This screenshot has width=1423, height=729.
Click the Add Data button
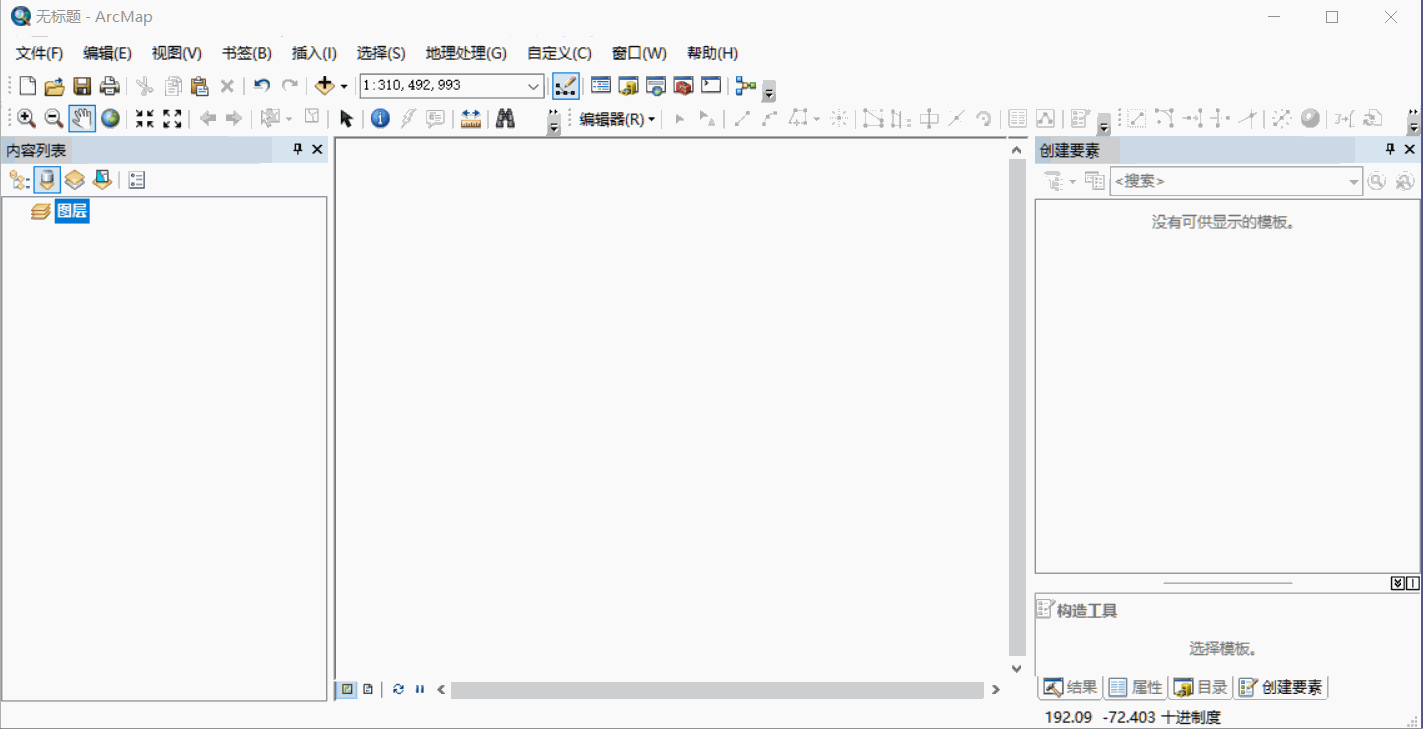point(324,86)
